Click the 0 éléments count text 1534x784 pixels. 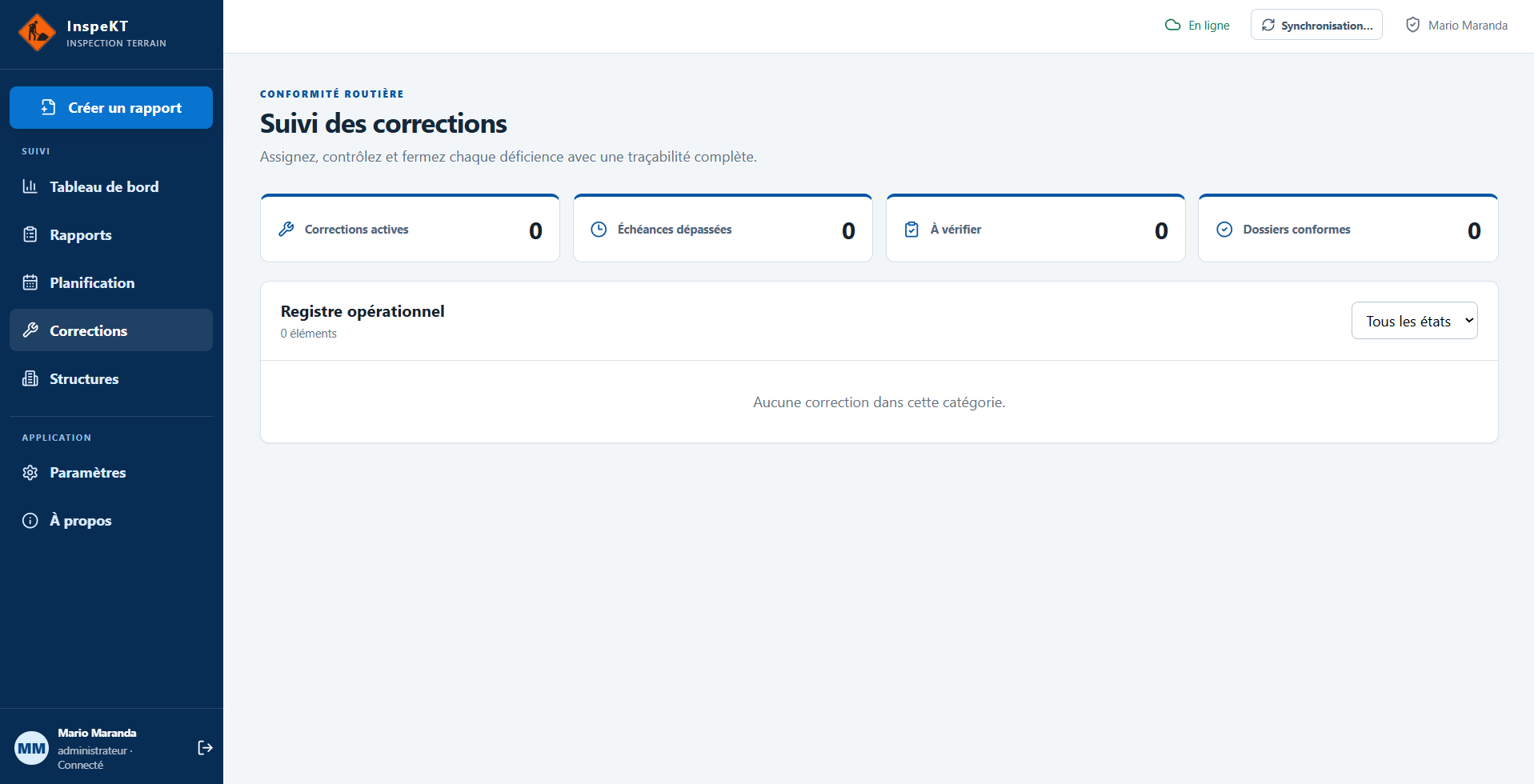(309, 334)
